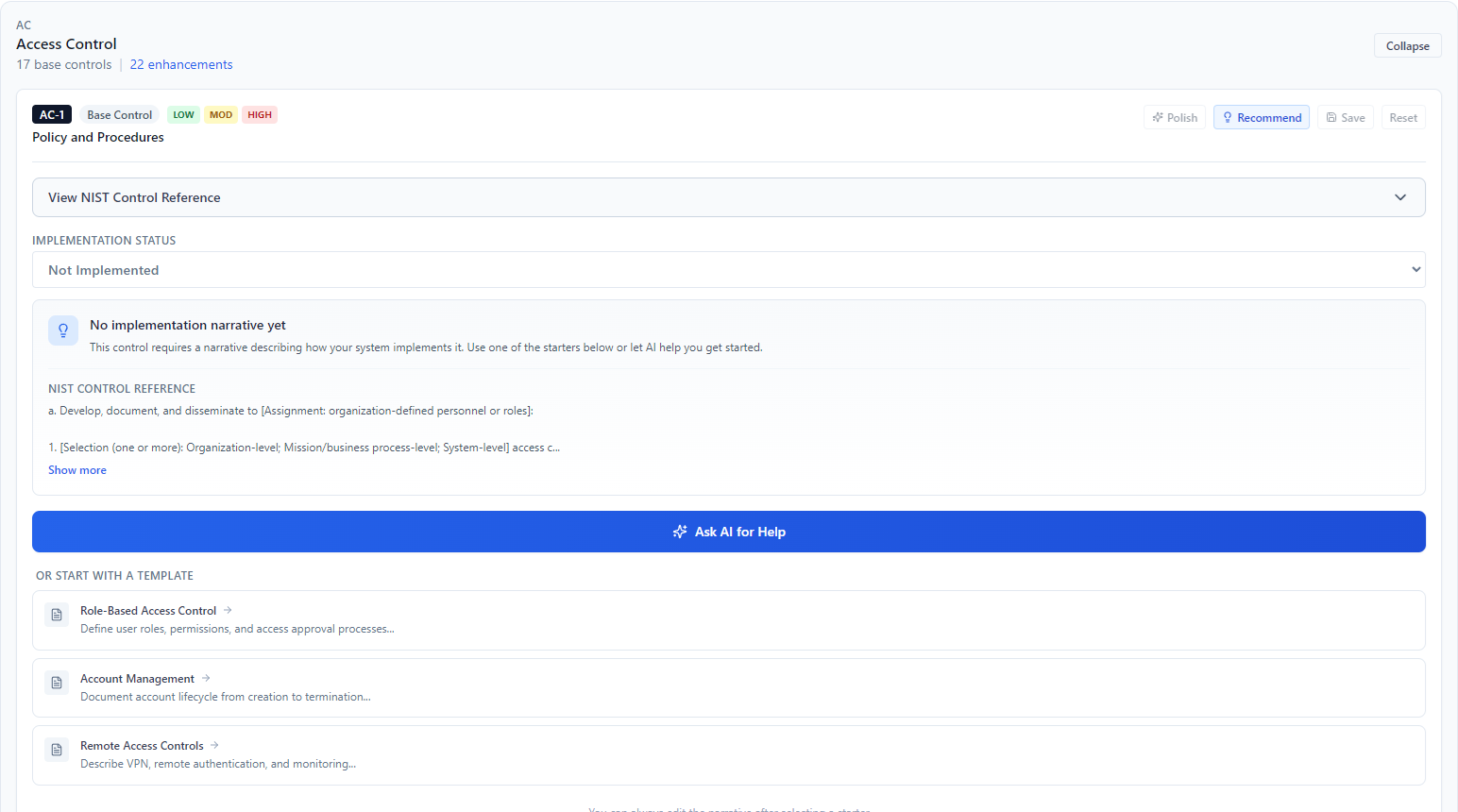Click the lightbulb icon beside No implementation narrative

pyautogui.click(x=63, y=330)
